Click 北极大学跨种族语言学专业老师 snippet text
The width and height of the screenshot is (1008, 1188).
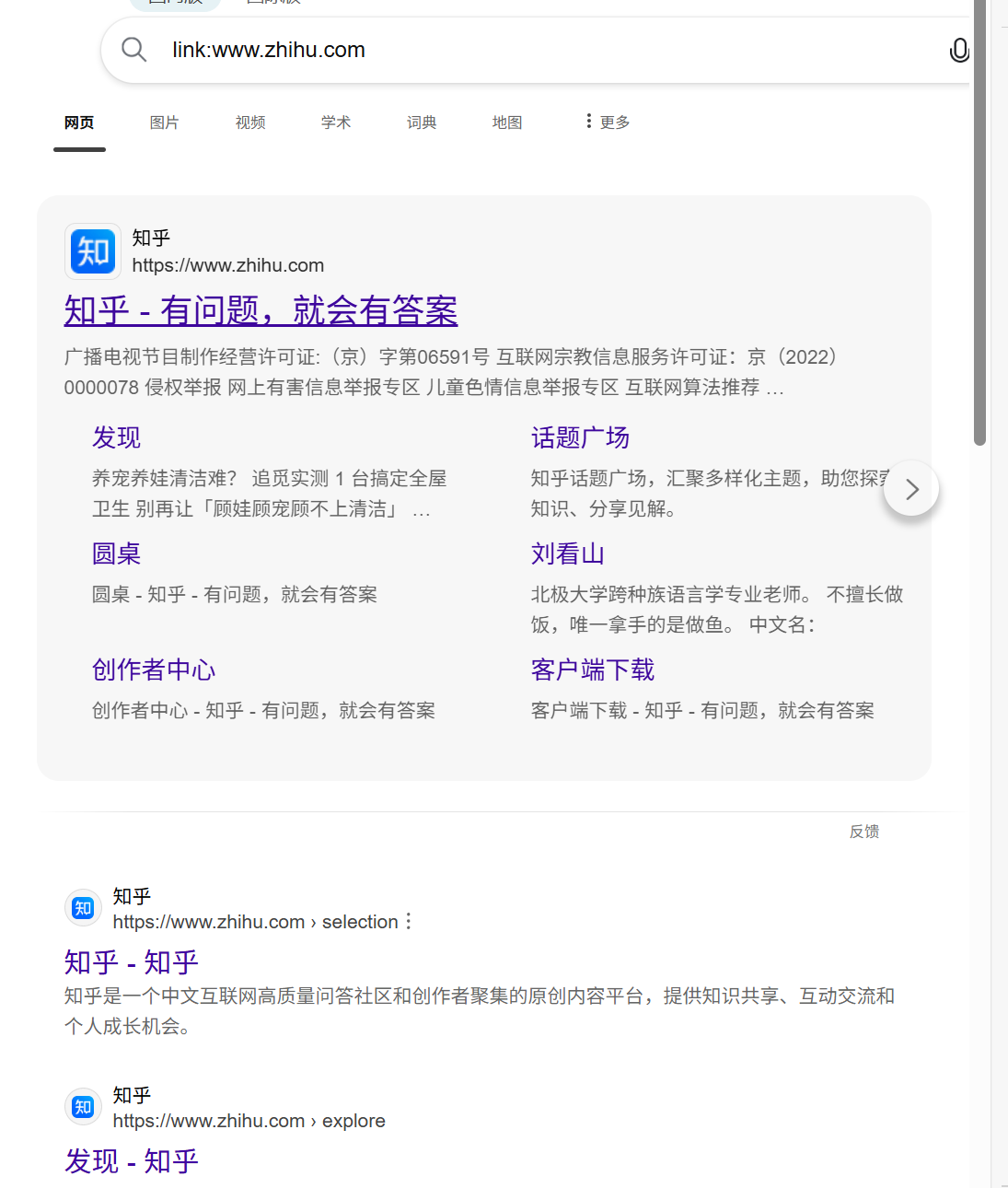point(717,610)
